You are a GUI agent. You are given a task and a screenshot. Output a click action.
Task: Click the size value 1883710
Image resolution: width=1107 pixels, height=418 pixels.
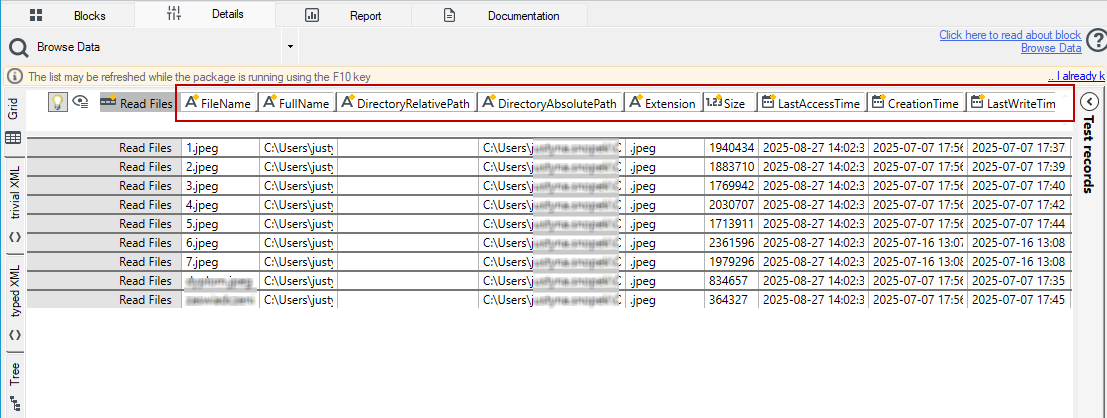click(x=731, y=167)
